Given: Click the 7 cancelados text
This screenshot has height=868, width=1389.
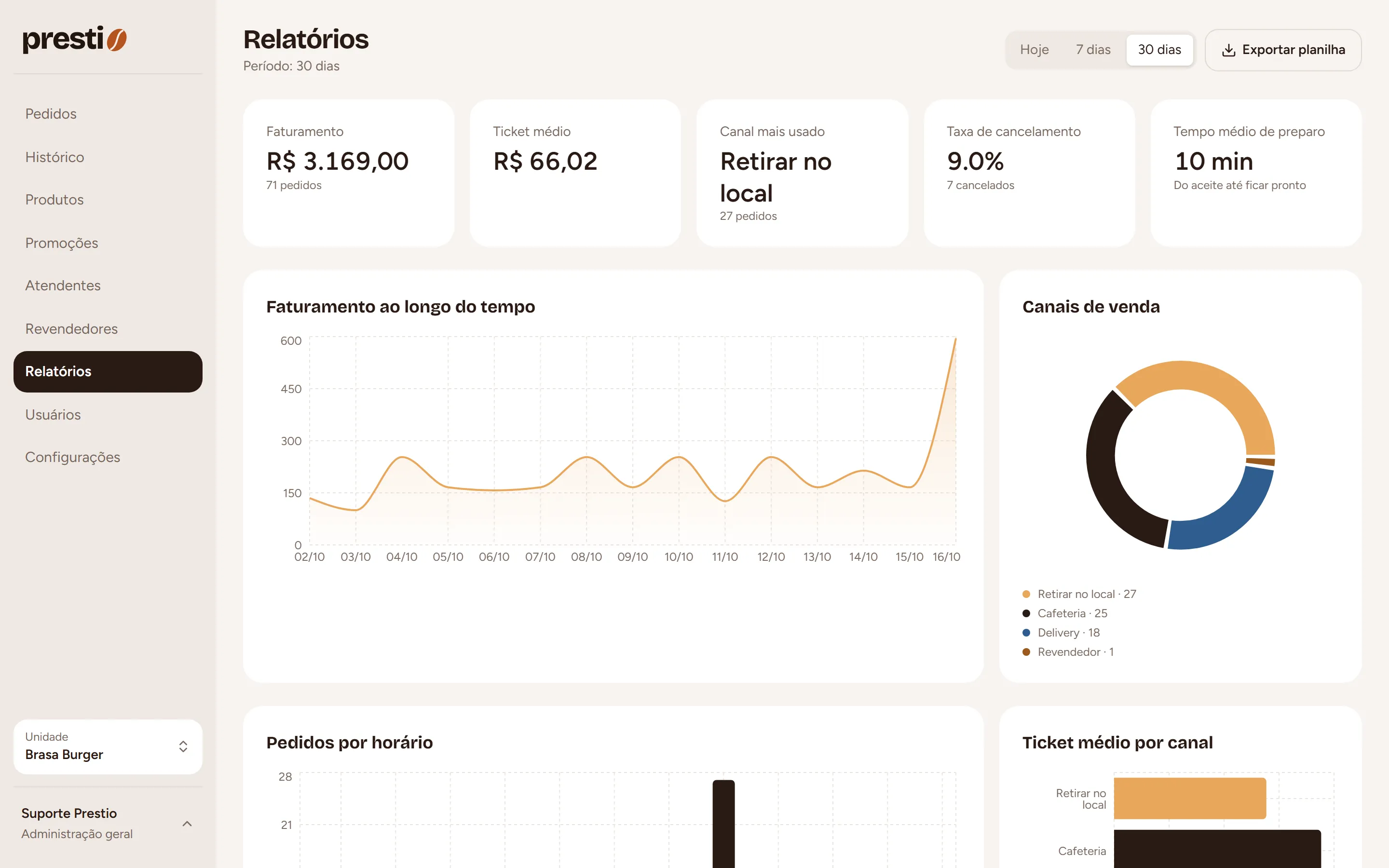Looking at the screenshot, I should coord(980,186).
